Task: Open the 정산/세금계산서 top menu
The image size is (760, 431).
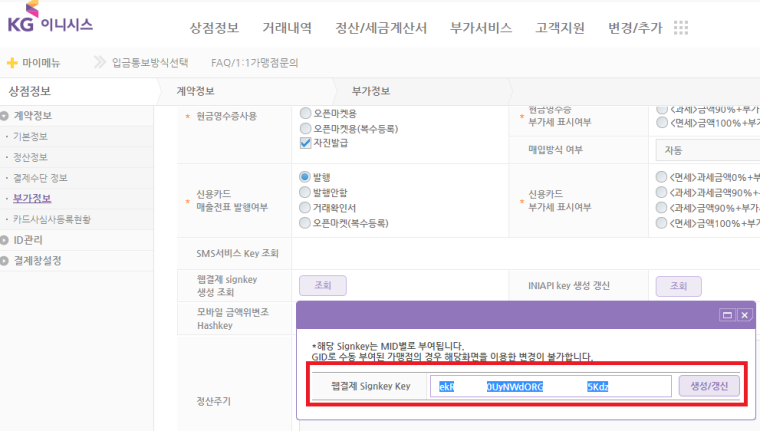Action: coord(381,28)
